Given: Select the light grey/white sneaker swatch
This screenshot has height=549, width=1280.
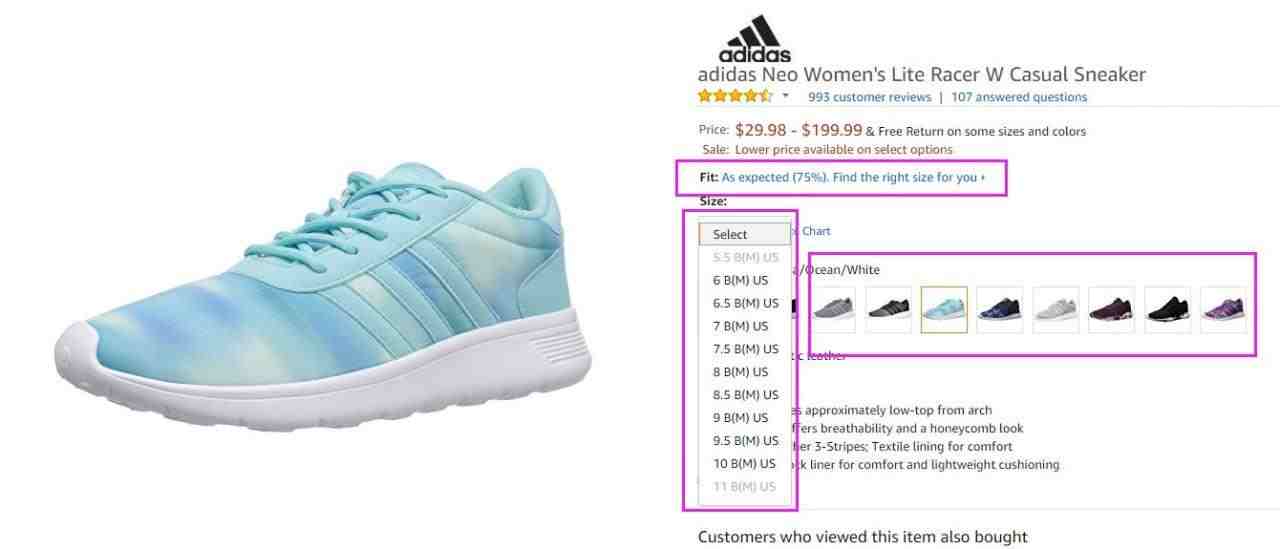Looking at the screenshot, I should coord(1056,310).
